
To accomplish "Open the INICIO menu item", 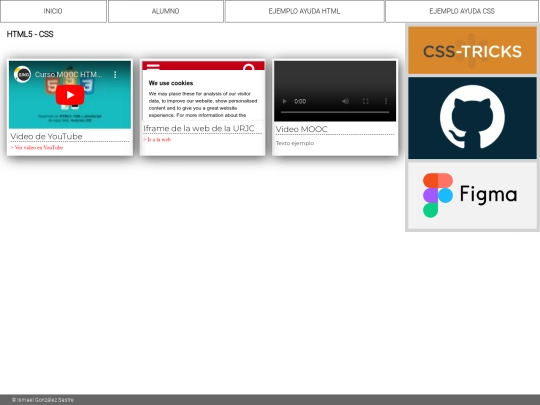I will coord(53,11).
